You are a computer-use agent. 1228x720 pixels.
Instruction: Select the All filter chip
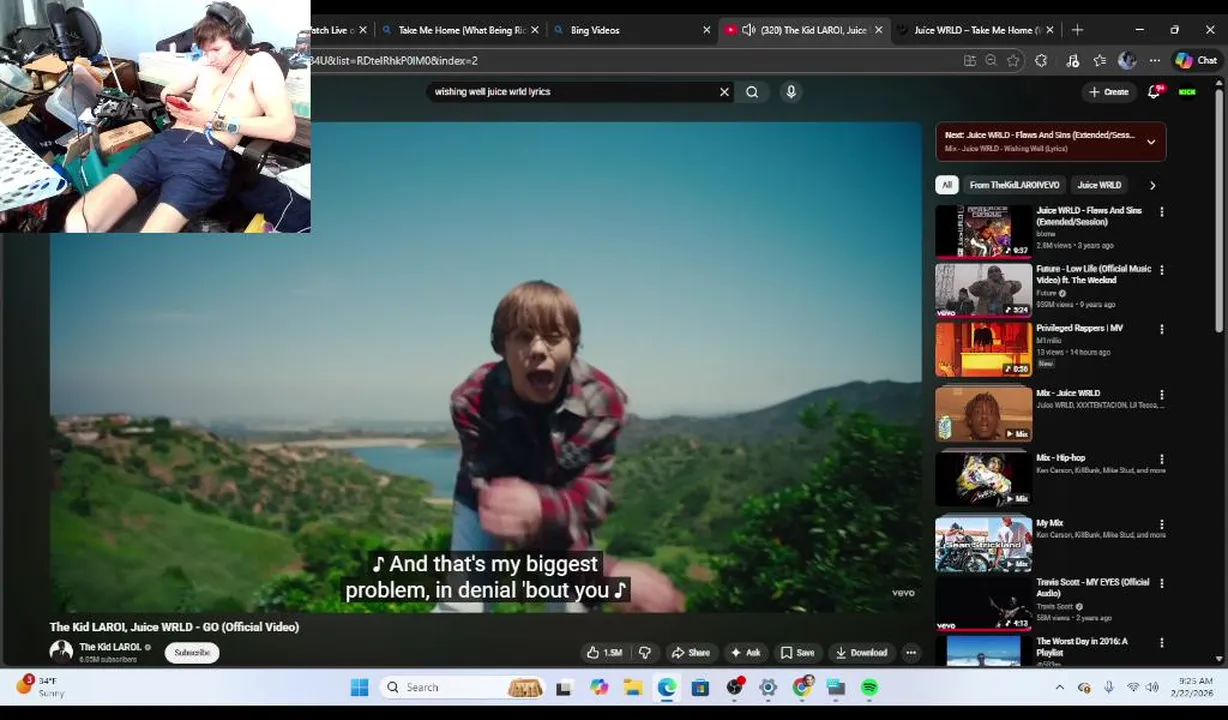pos(946,185)
